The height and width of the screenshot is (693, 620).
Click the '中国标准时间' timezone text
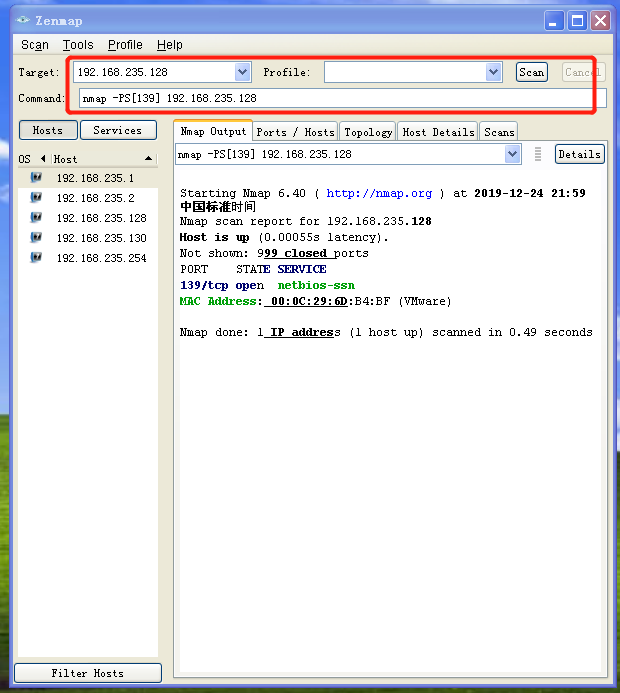pos(218,206)
